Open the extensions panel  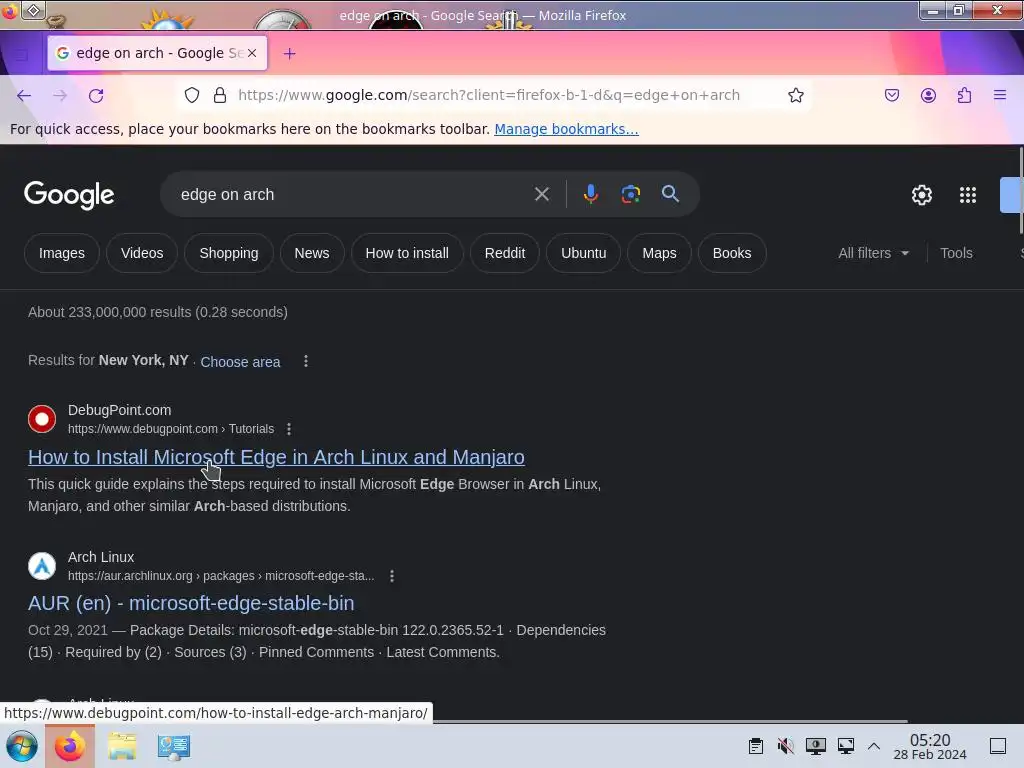(x=964, y=95)
